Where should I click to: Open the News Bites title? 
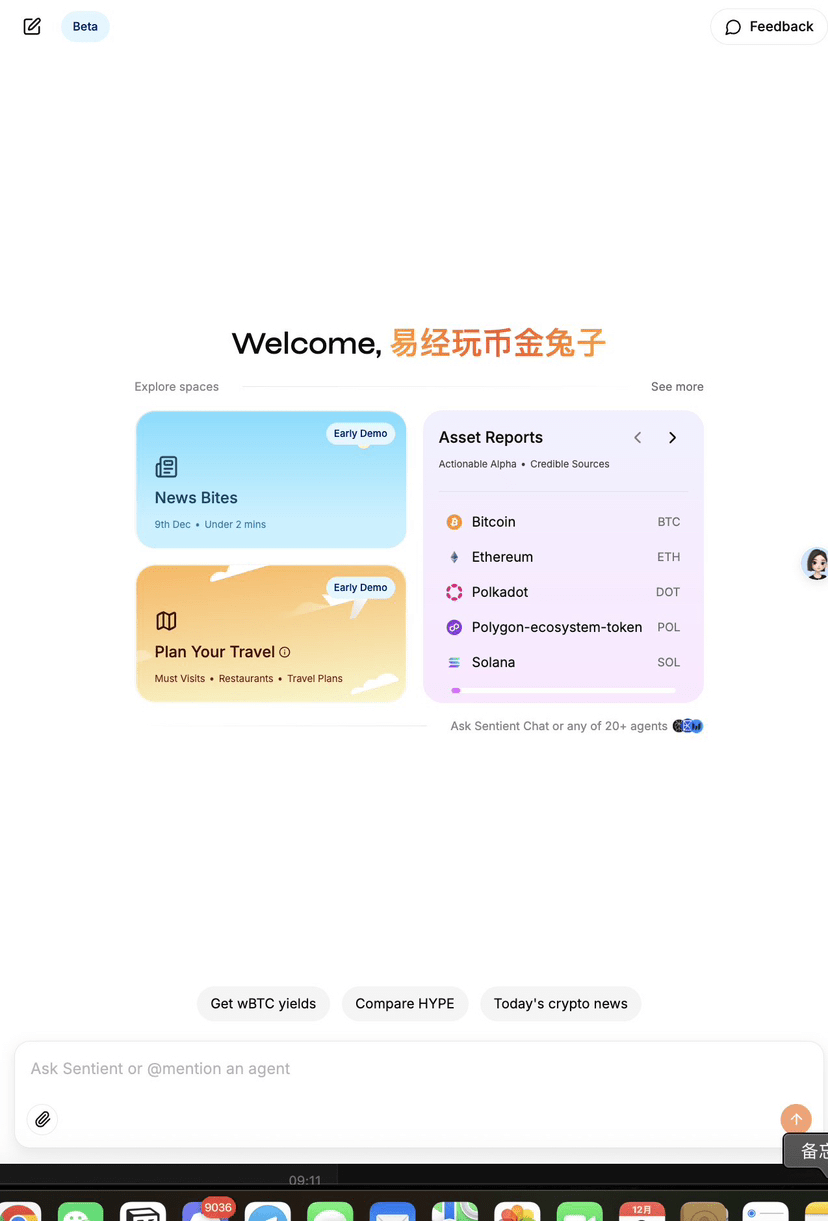196,498
